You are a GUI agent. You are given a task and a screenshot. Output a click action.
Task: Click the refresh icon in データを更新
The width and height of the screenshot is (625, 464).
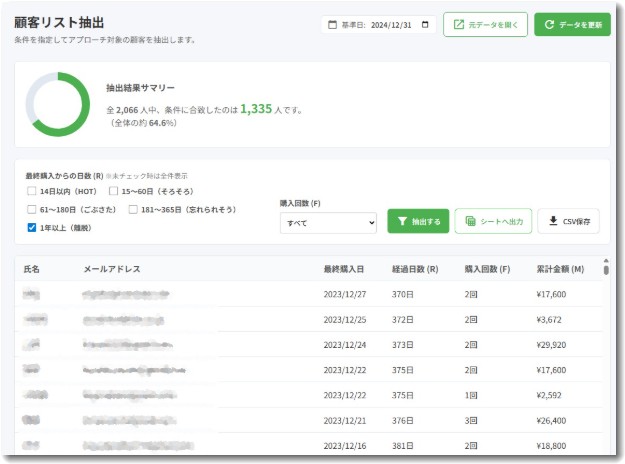click(x=549, y=25)
